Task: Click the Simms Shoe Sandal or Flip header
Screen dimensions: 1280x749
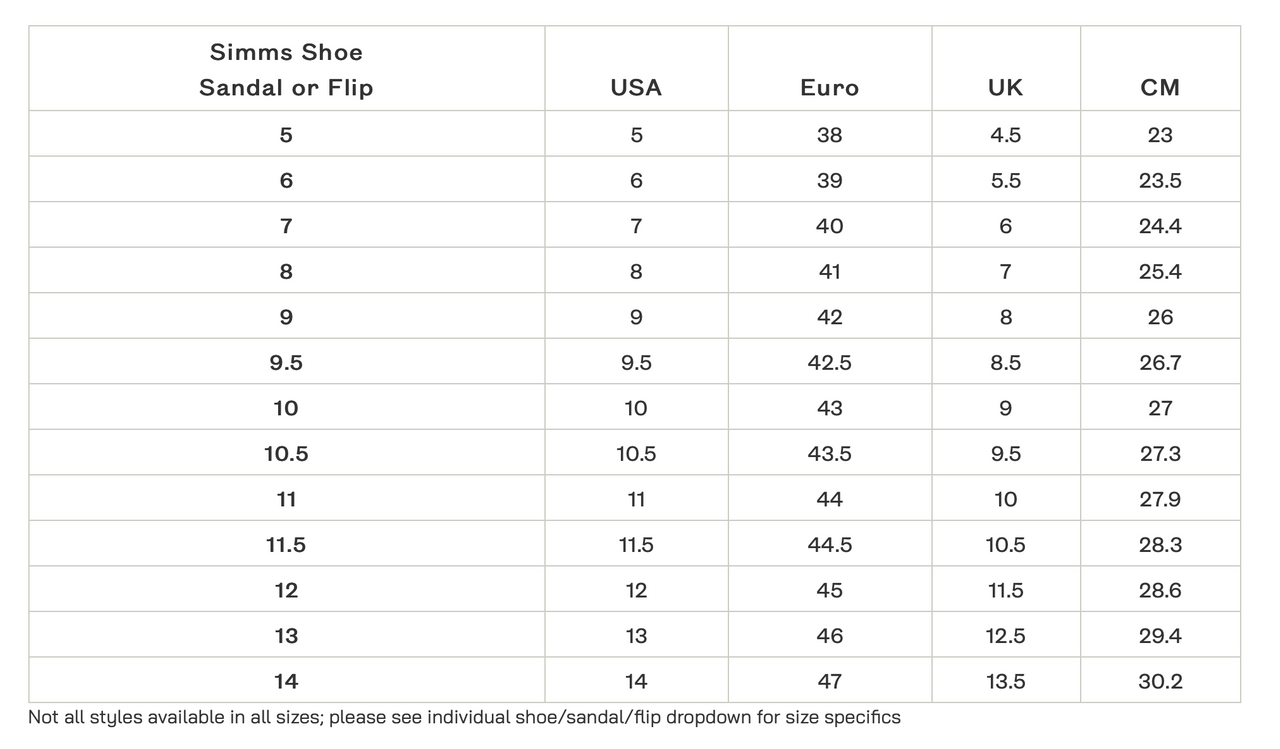Action: pyautogui.click(x=286, y=70)
